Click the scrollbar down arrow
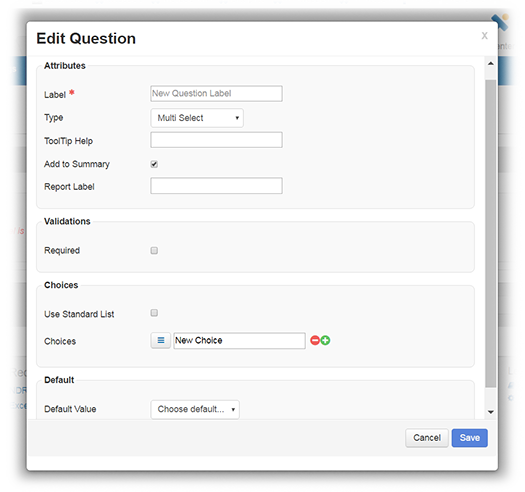Viewport: 525px width, 492px height. (x=491, y=412)
